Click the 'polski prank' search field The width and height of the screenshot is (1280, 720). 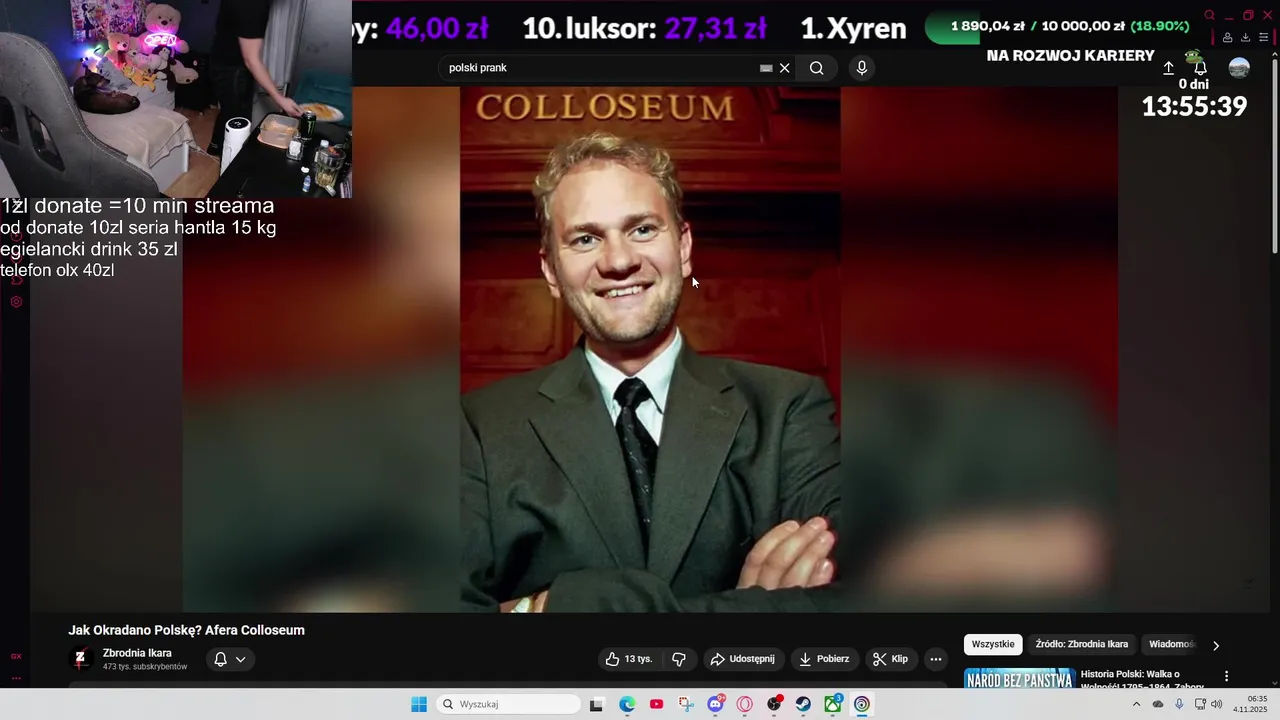tap(600, 68)
